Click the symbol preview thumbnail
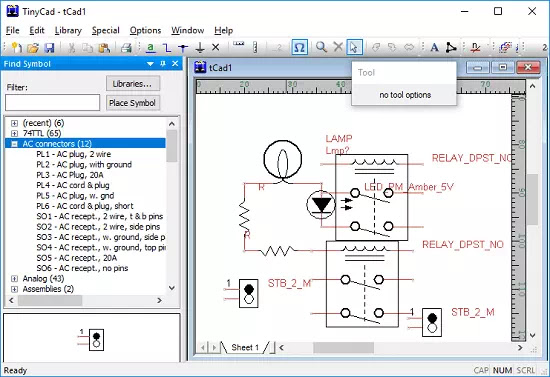This screenshot has height=377, width=550. click(x=92, y=339)
